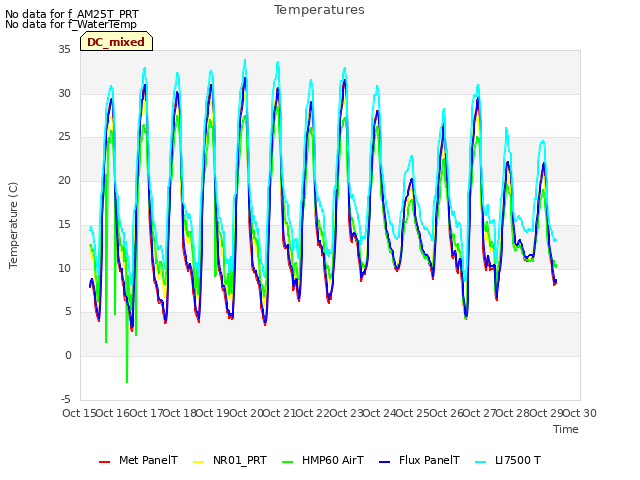
Task: Click the Oct 15 x-axis tick label
Action: [x=79, y=413]
